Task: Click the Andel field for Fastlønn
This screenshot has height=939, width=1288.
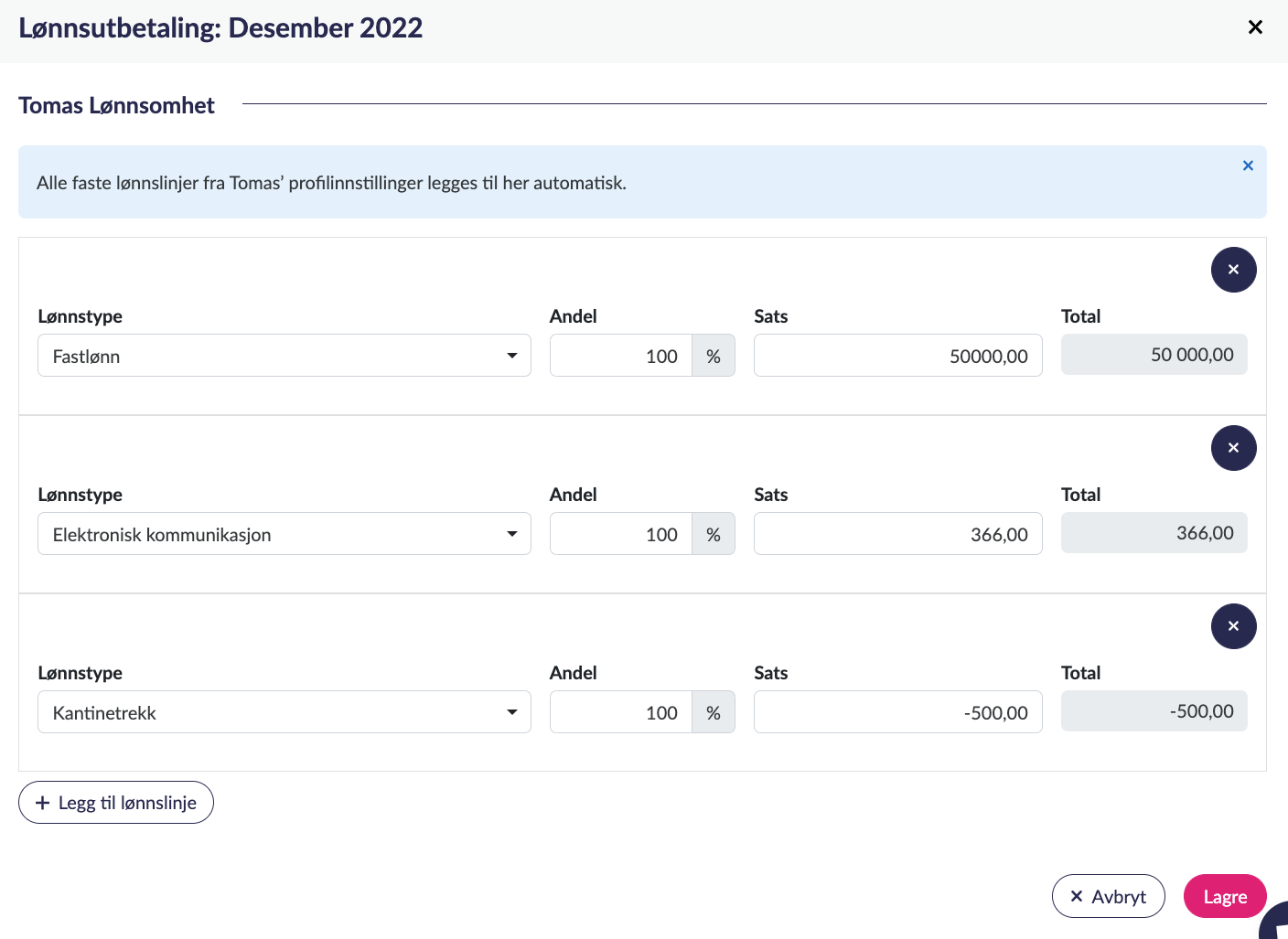Action: tap(621, 356)
